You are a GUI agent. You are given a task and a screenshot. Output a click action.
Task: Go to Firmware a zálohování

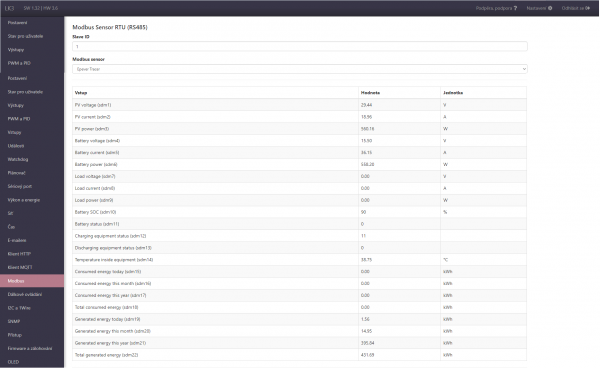point(30,348)
